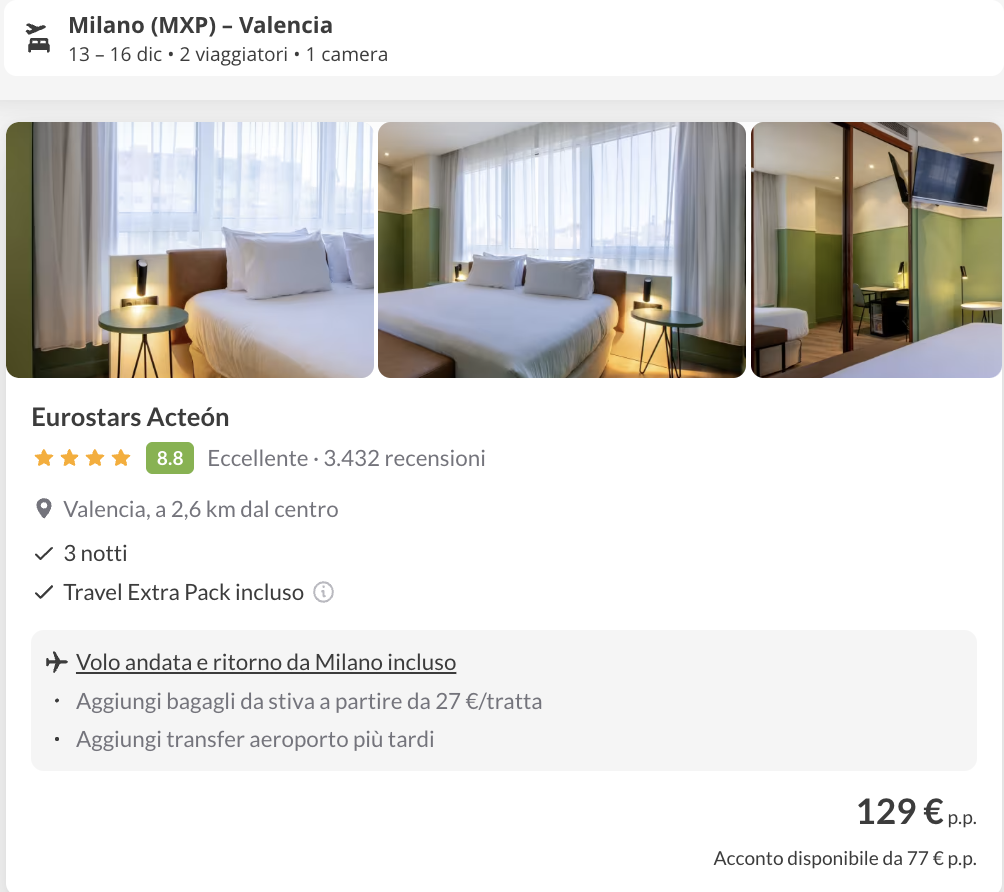Change dates 13 – 16 dic travellers summary
Screen dimensions: 1004x892
(228, 54)
